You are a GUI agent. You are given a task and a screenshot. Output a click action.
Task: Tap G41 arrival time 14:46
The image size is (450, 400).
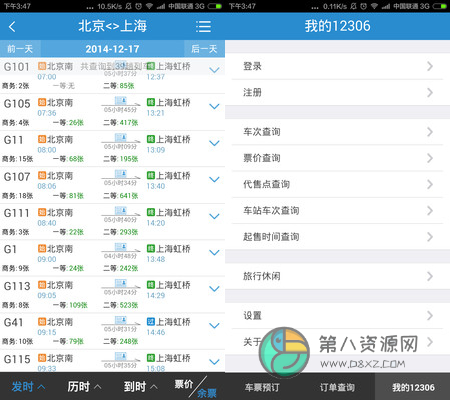(x=156, y=332)
